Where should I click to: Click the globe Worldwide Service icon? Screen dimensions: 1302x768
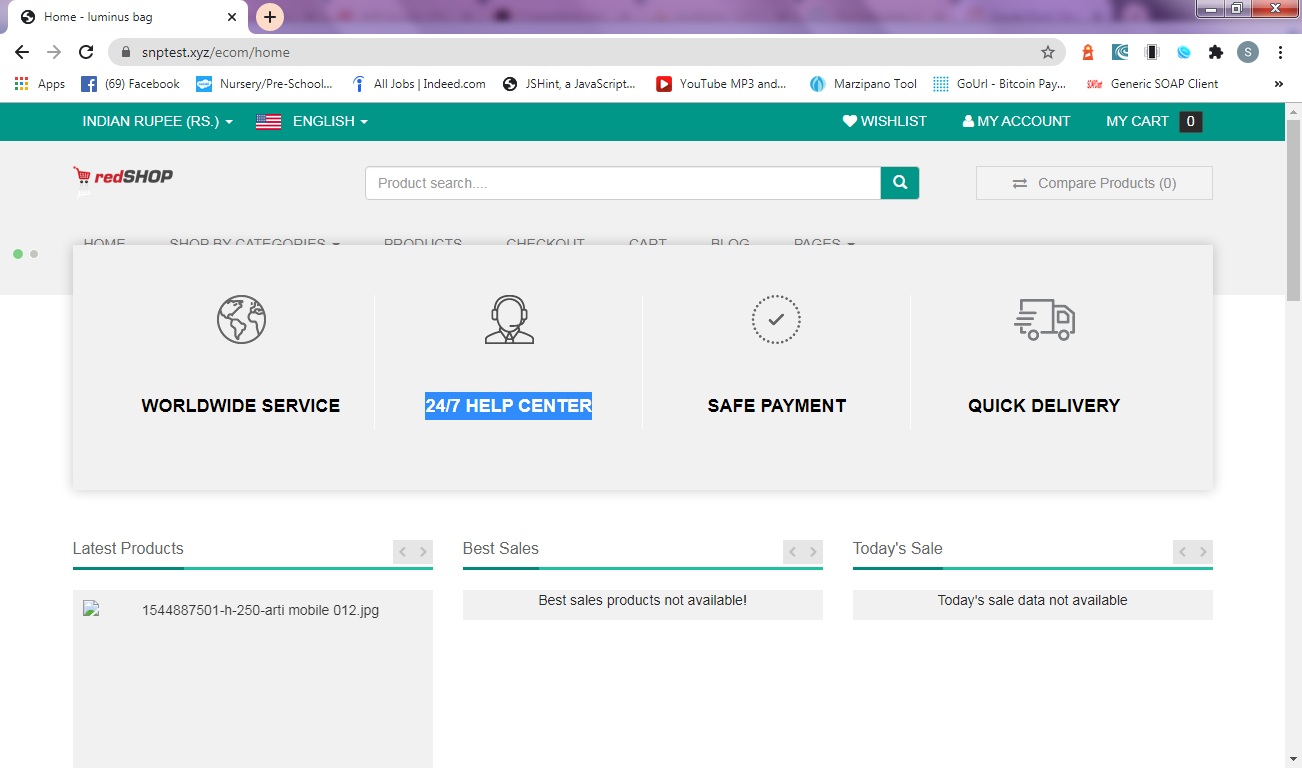[240, 320]
